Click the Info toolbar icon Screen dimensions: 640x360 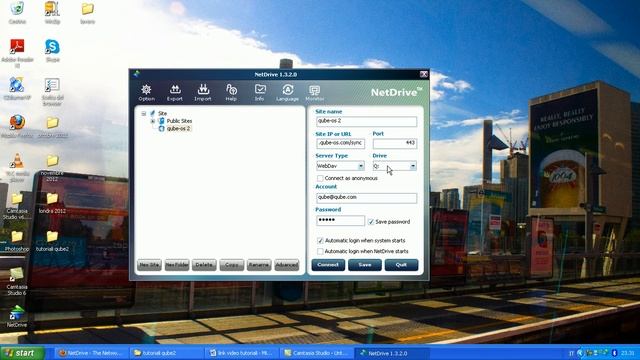260,92
